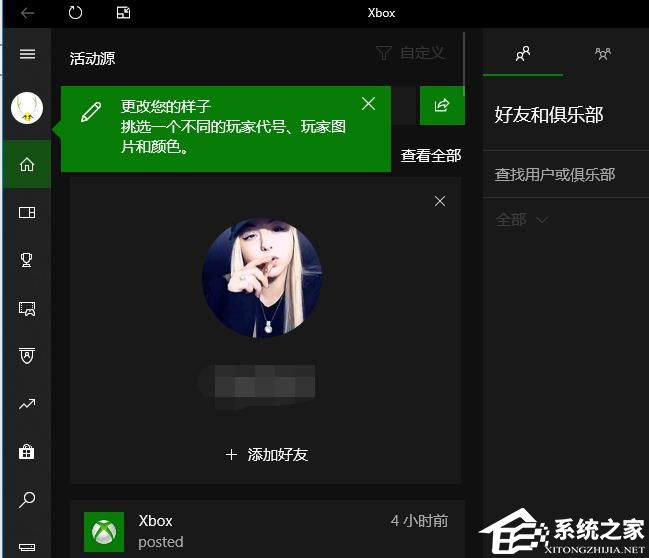Open the Trending arrow icon
649x558 pixels.
[x=27, y=404]
